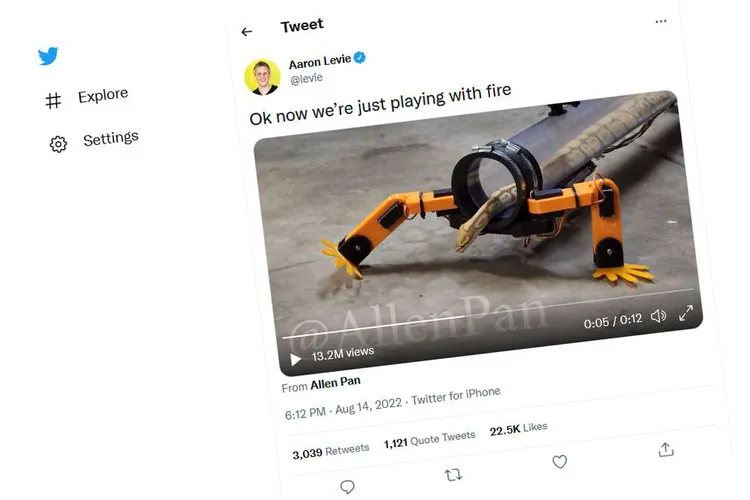Open the Explore menu item
This screenshot has height=500, width=750.
pos(102,95)
